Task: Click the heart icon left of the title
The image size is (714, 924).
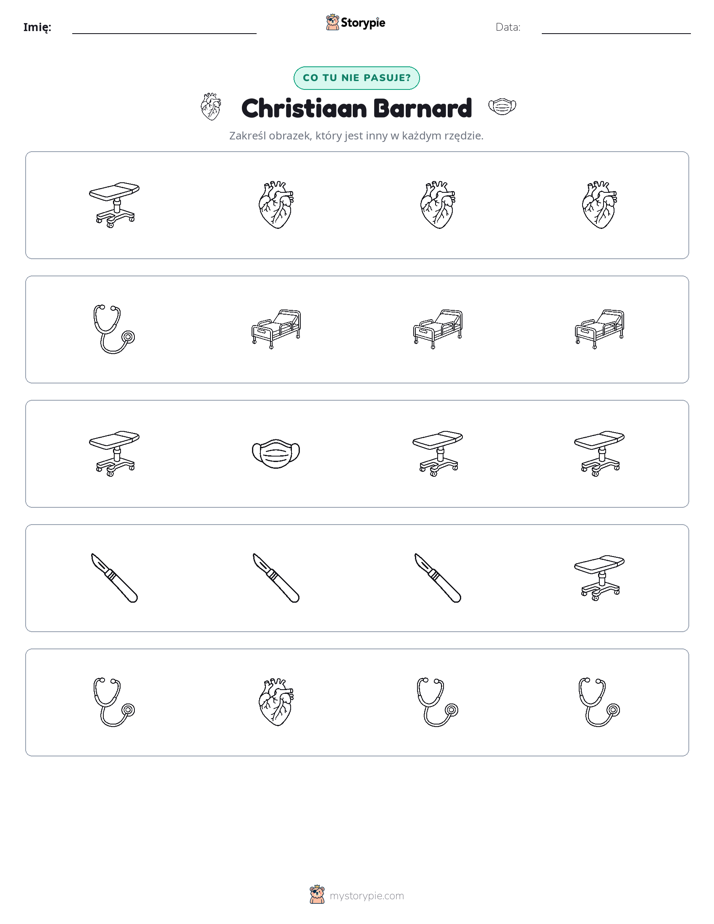Action: pos(211,107)
